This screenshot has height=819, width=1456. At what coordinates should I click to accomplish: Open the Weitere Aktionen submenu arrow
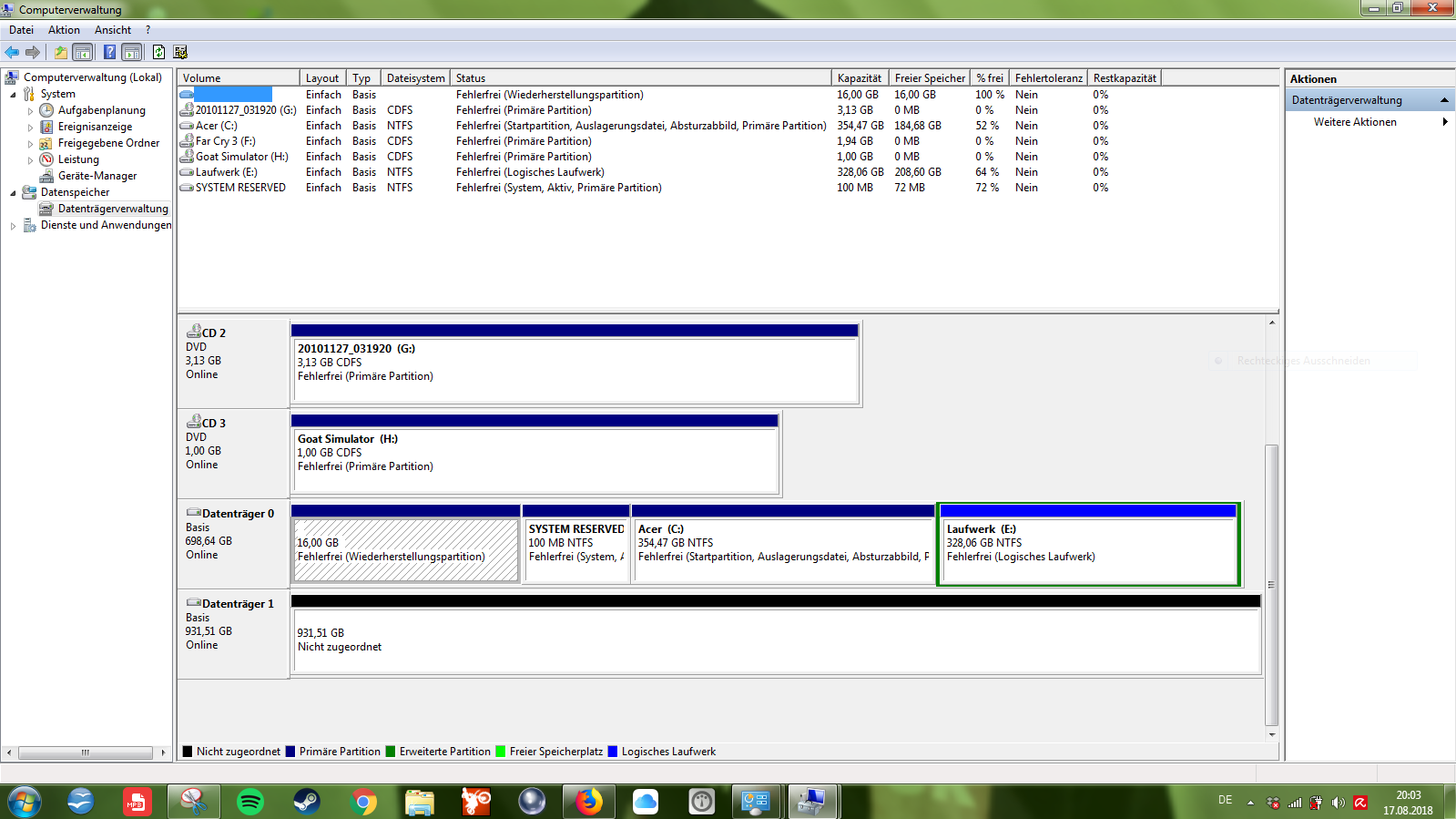click(1445, 122)
